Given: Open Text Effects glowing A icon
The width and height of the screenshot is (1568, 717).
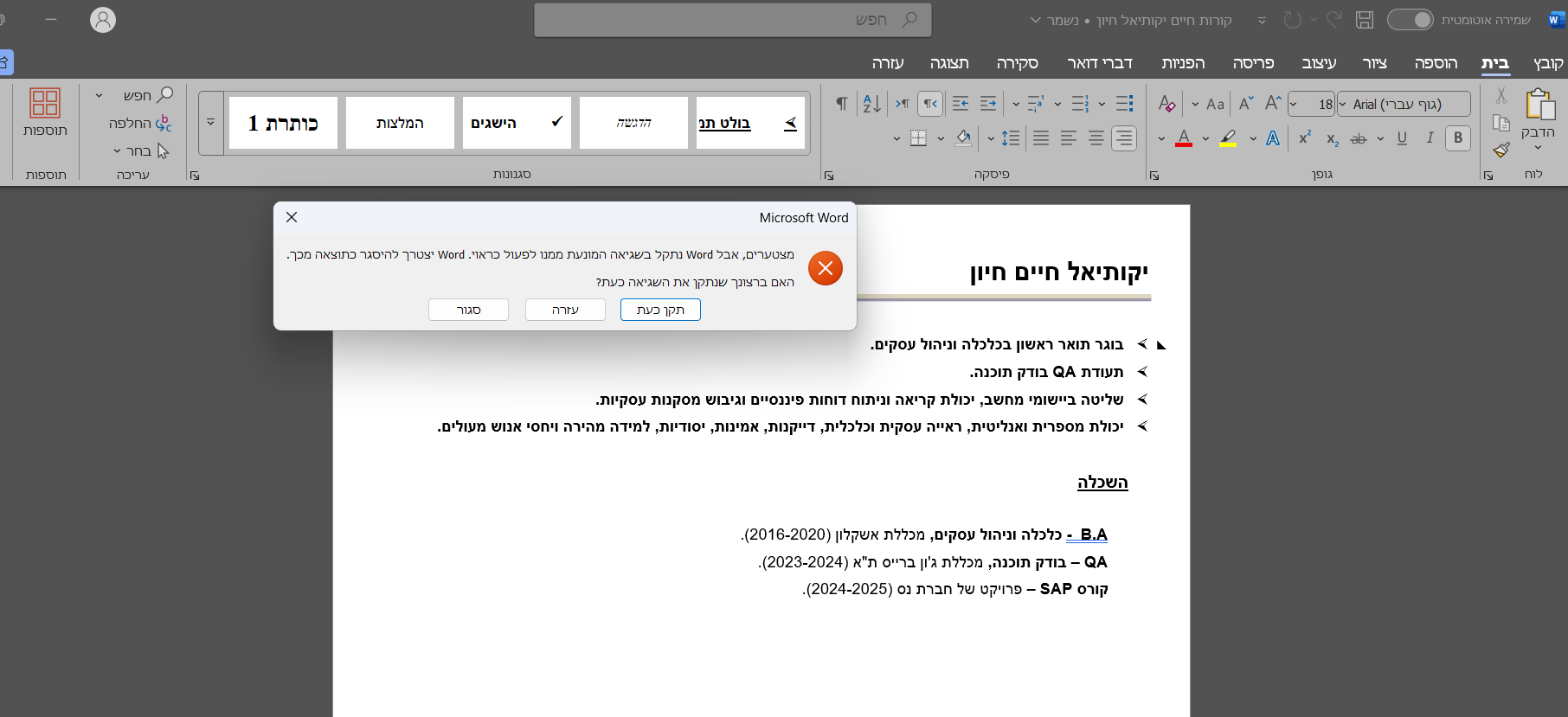Looking at the screenshot, I should point(1272,138).
